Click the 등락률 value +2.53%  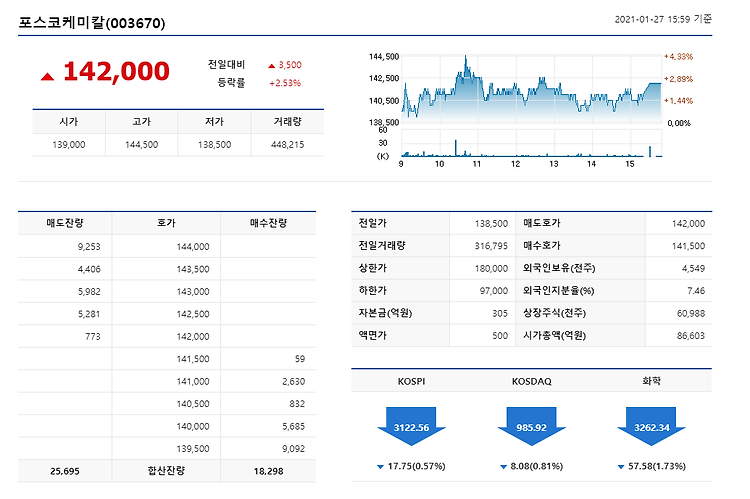click(285, 83)
